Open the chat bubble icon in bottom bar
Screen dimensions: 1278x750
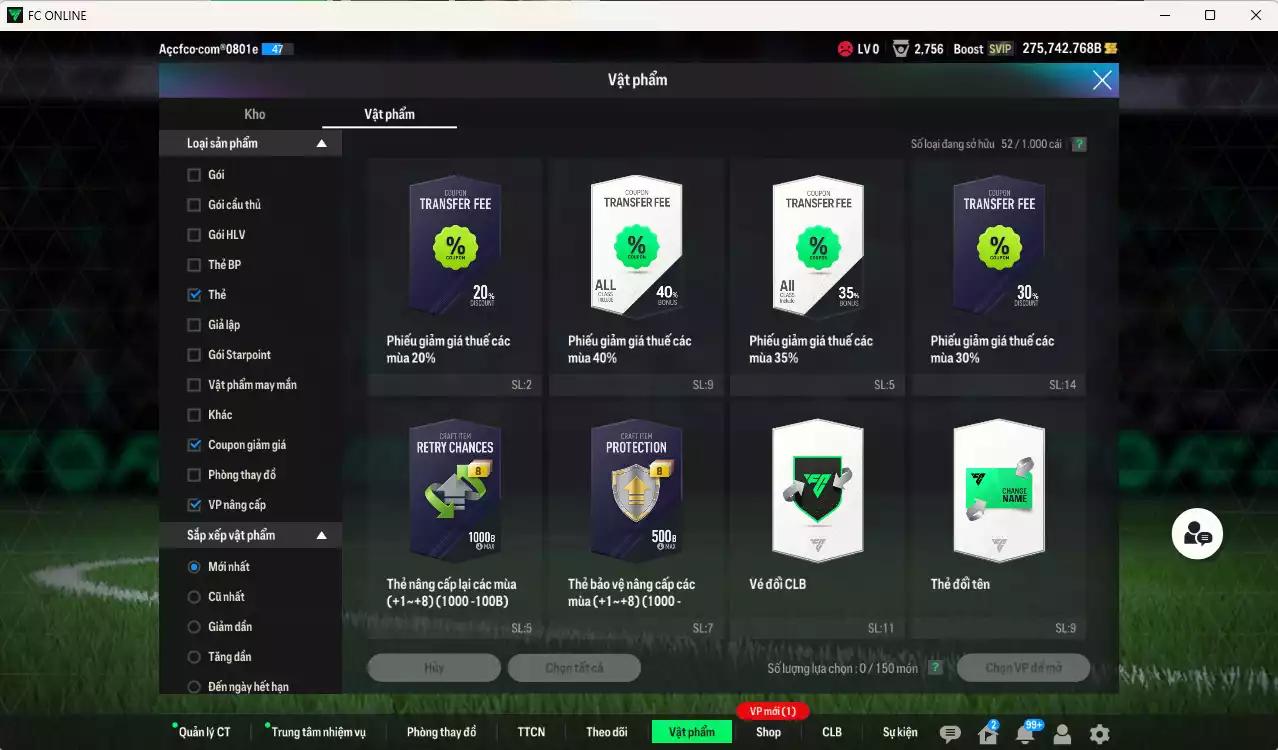[950, 734]
